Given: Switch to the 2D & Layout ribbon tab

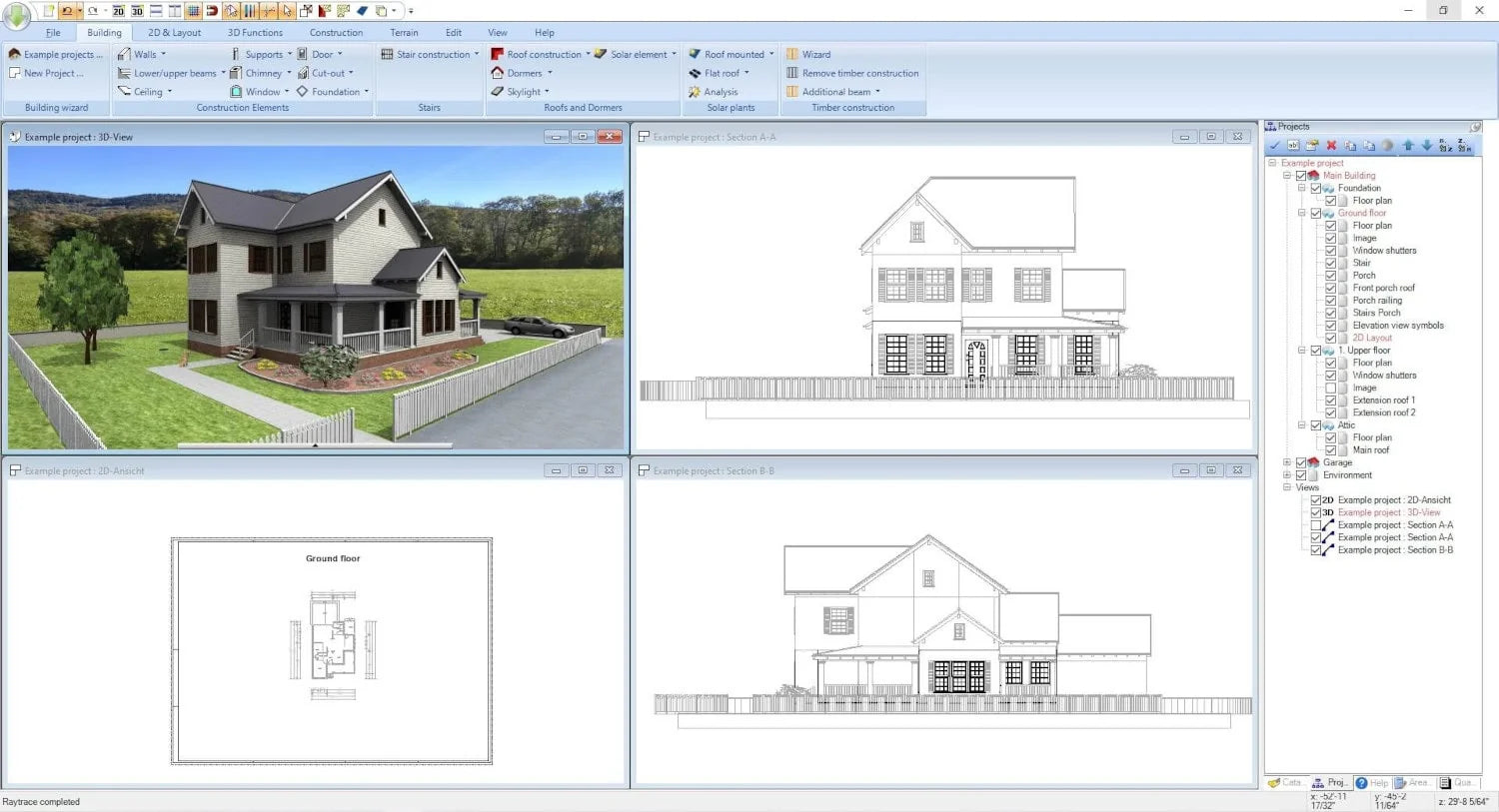Looking at the screenshot, I should coord(174,33).
